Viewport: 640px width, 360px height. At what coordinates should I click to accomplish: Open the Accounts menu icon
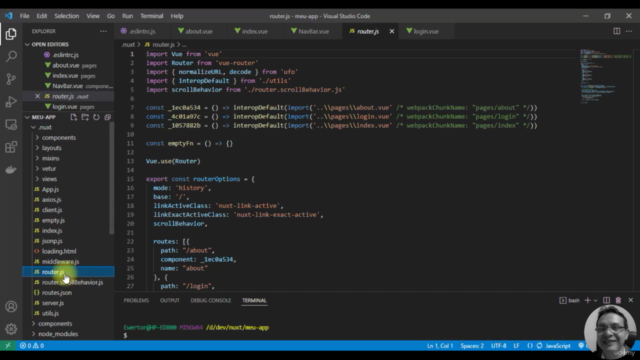(11, 307)
